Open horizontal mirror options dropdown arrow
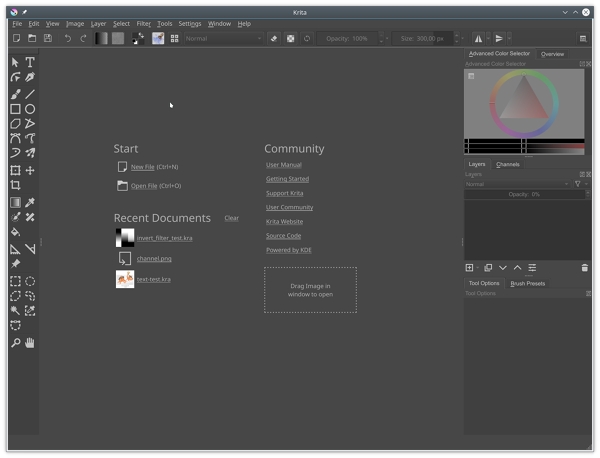The width and height of the screenshot is (600, 458). [488, 38]
